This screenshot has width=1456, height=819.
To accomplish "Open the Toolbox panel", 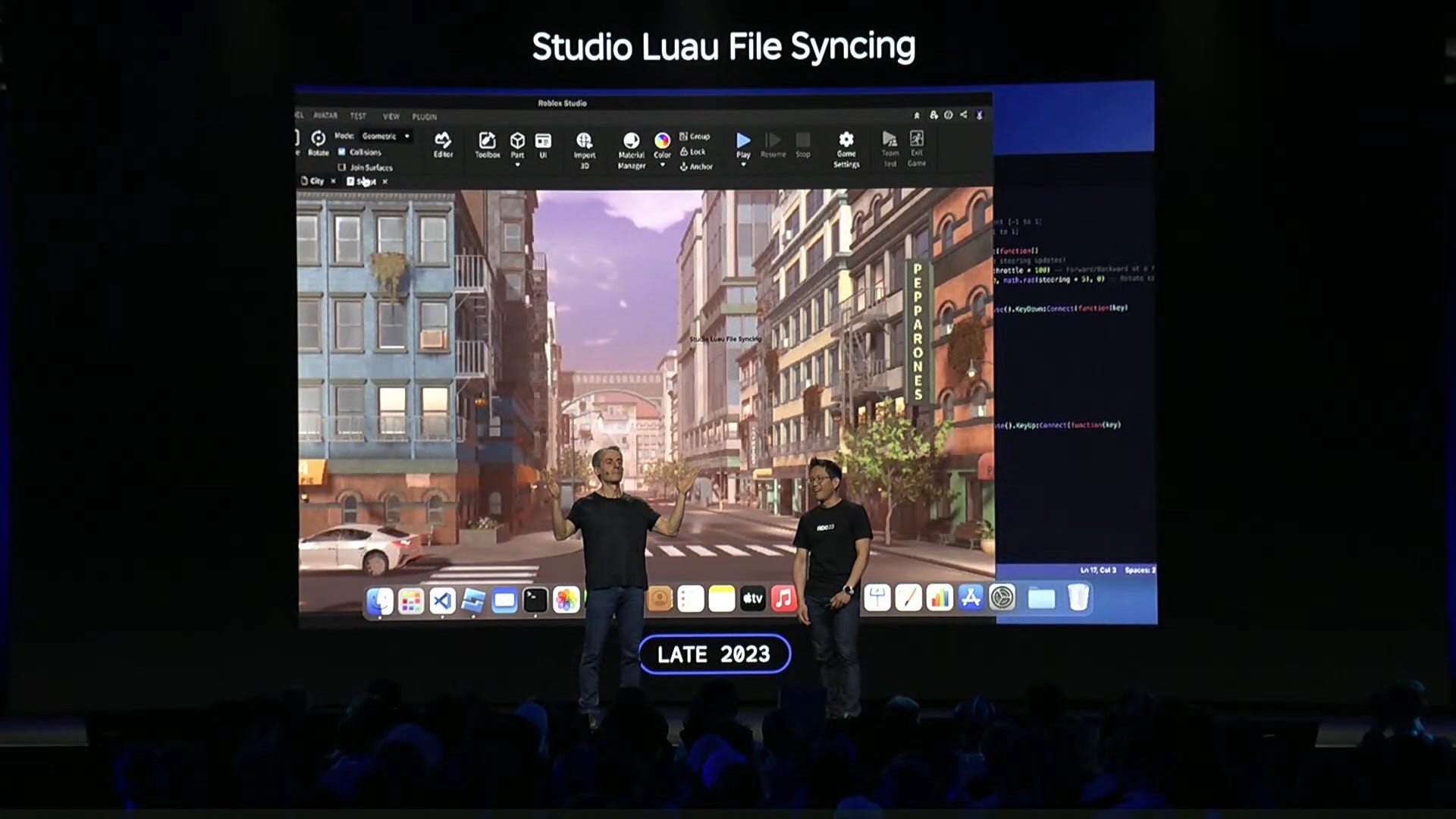I will (487, 144).
